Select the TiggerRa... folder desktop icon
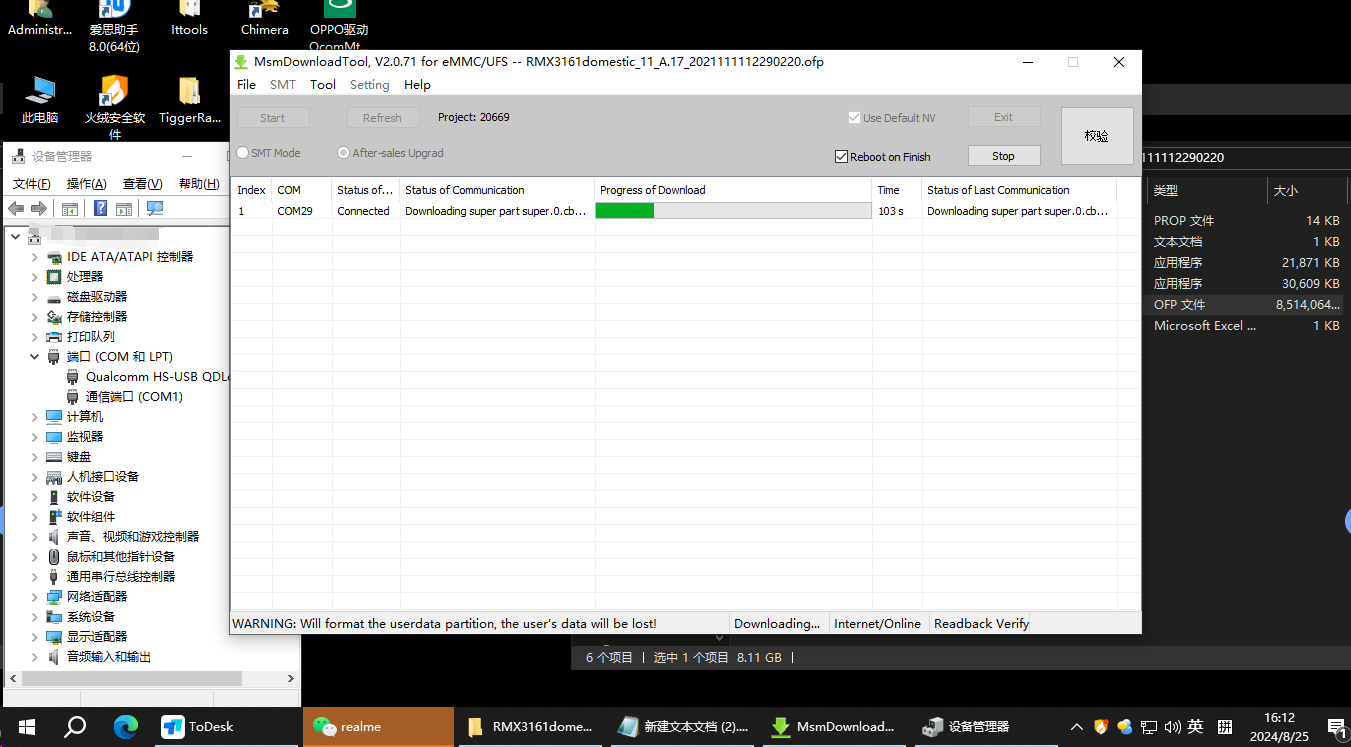The image size is (1351, 747). (190, 100)
